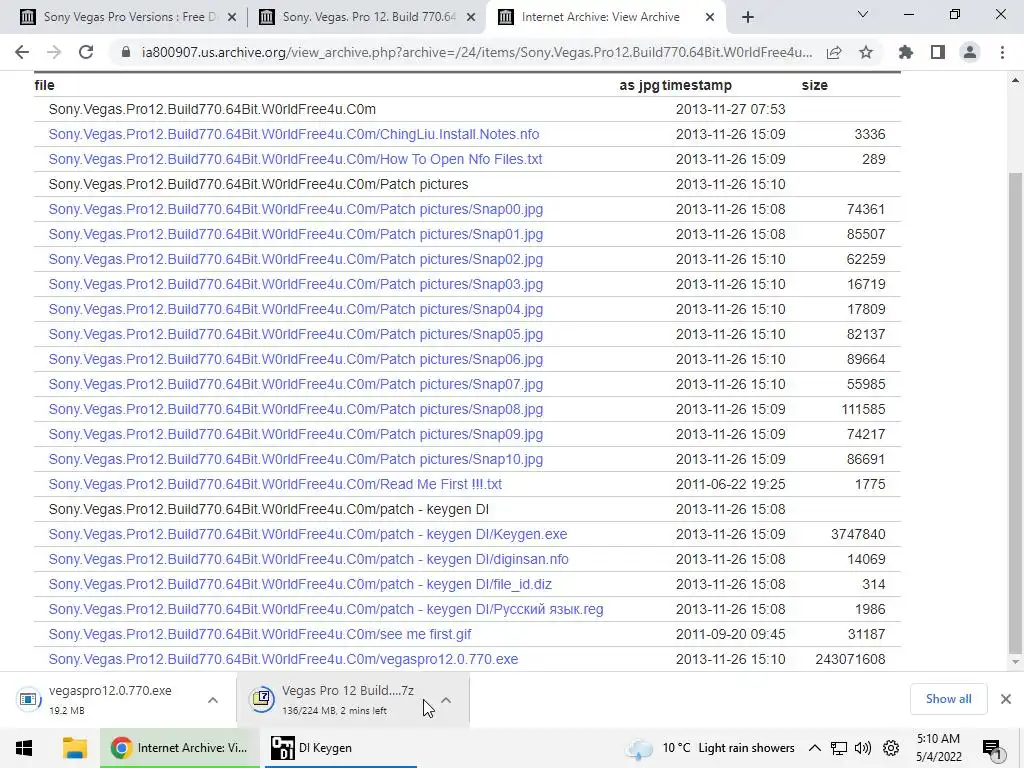Screen dimensions: 1024x768
Task: Reload the current page
Action: pos(86,52)
